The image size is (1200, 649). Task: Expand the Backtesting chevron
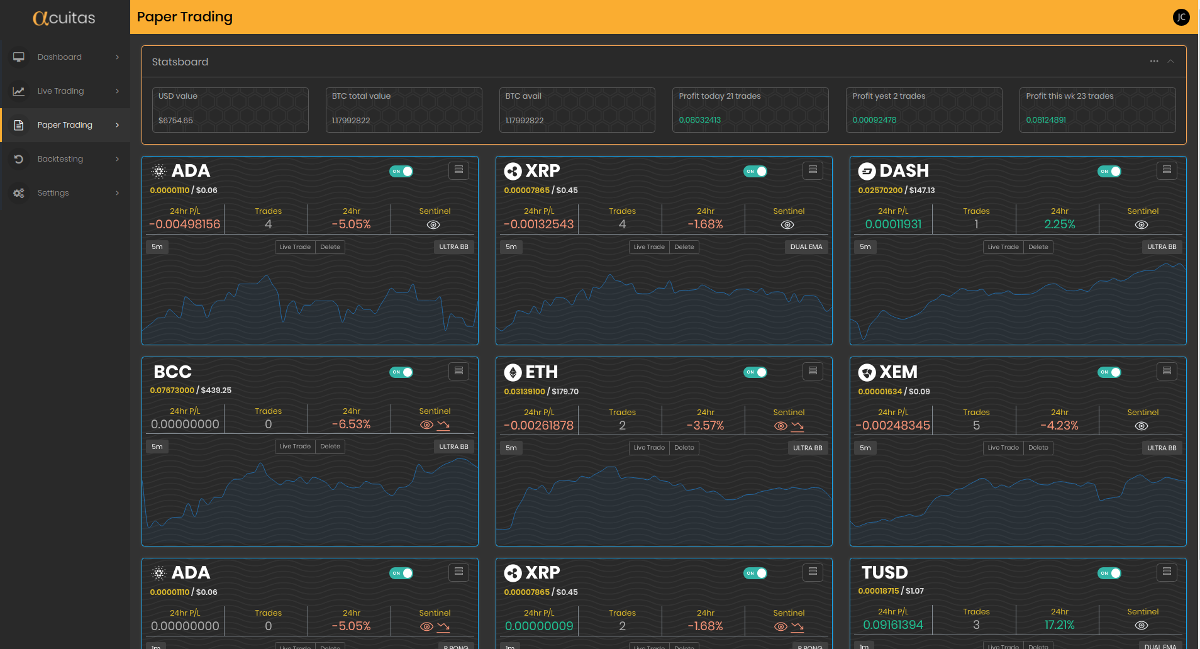coord(117,159)
